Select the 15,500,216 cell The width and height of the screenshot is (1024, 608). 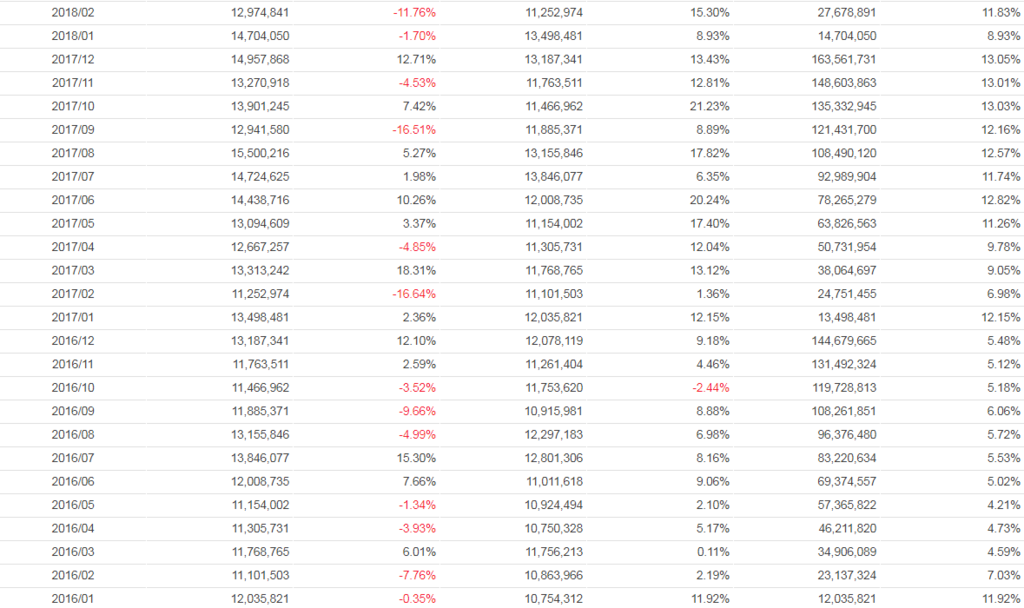(x=259, y=153)
